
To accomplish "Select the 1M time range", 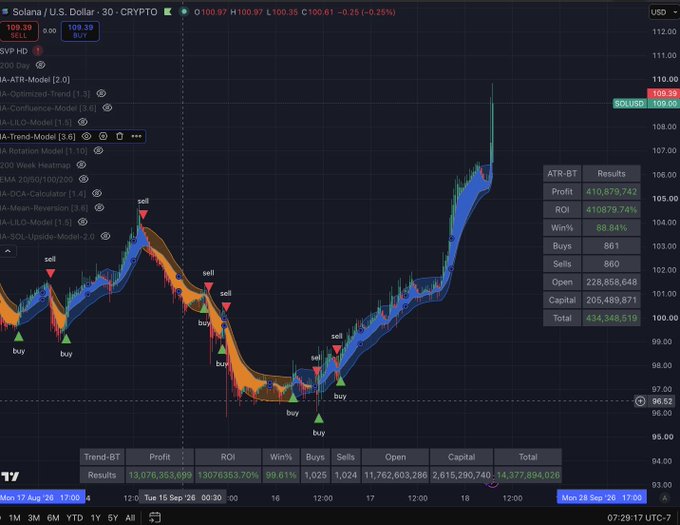I will click(15, 518).
